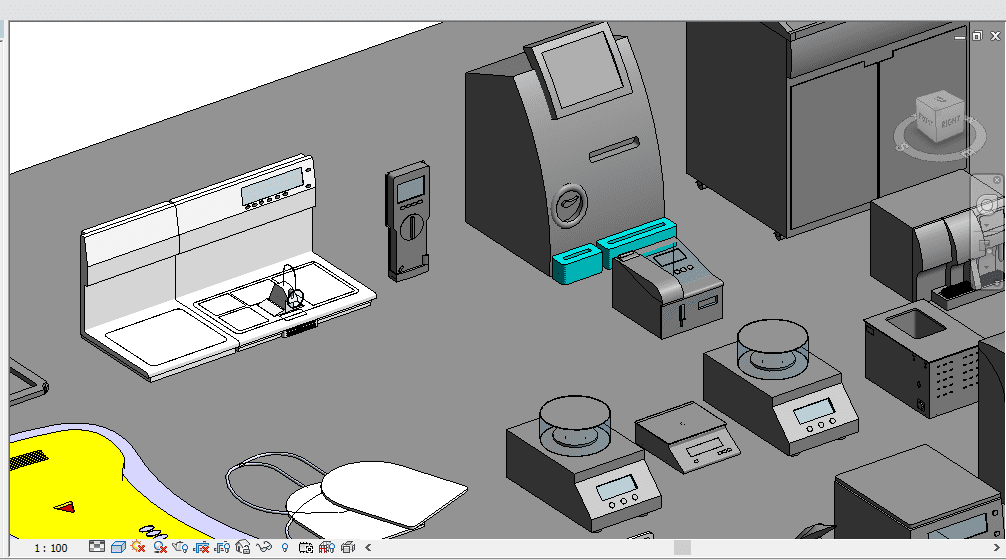The image size is (1006, 560).
Task: Select the large kiosk analyzer with screen
Action: click(x=565, y=148)
